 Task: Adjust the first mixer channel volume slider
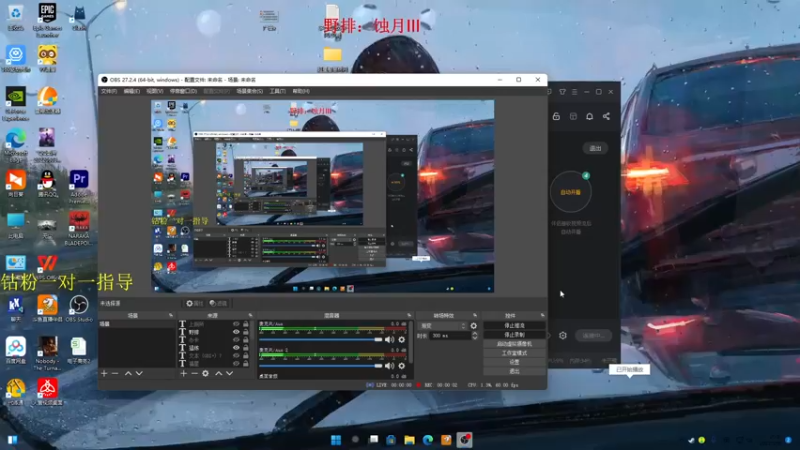click(320, 339)
